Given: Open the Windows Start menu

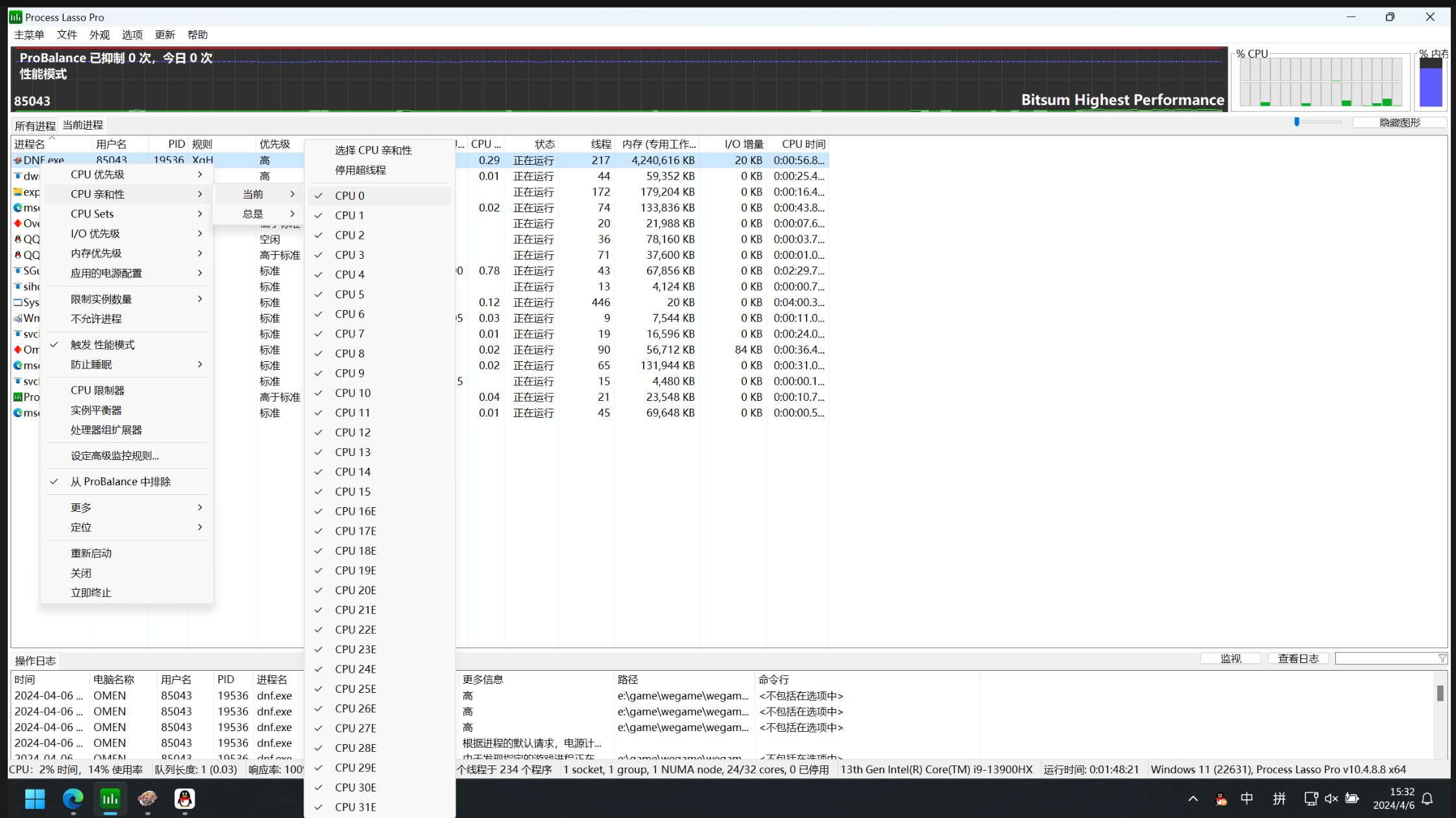Looking at the screenshot, I should pyautogui.click(x=35, y=799).
